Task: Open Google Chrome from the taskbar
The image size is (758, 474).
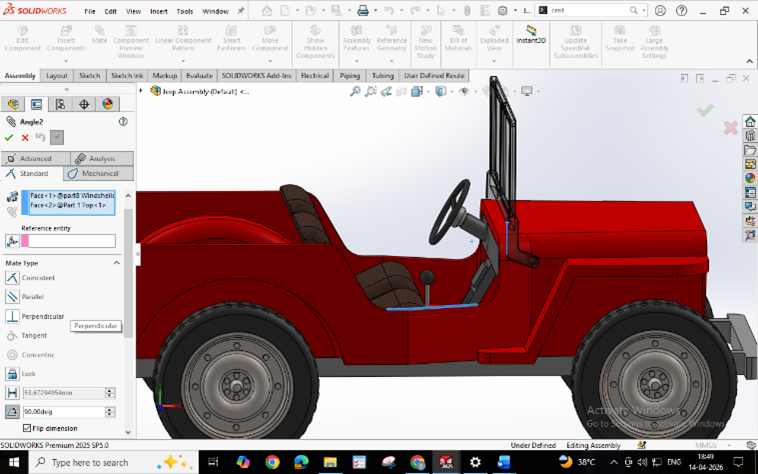Action: [x=272, y=462]
